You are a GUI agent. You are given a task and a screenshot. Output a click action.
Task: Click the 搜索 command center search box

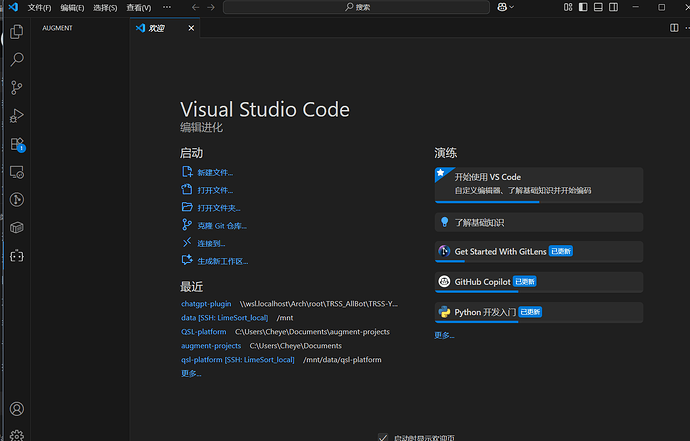(x=356, y=7)
